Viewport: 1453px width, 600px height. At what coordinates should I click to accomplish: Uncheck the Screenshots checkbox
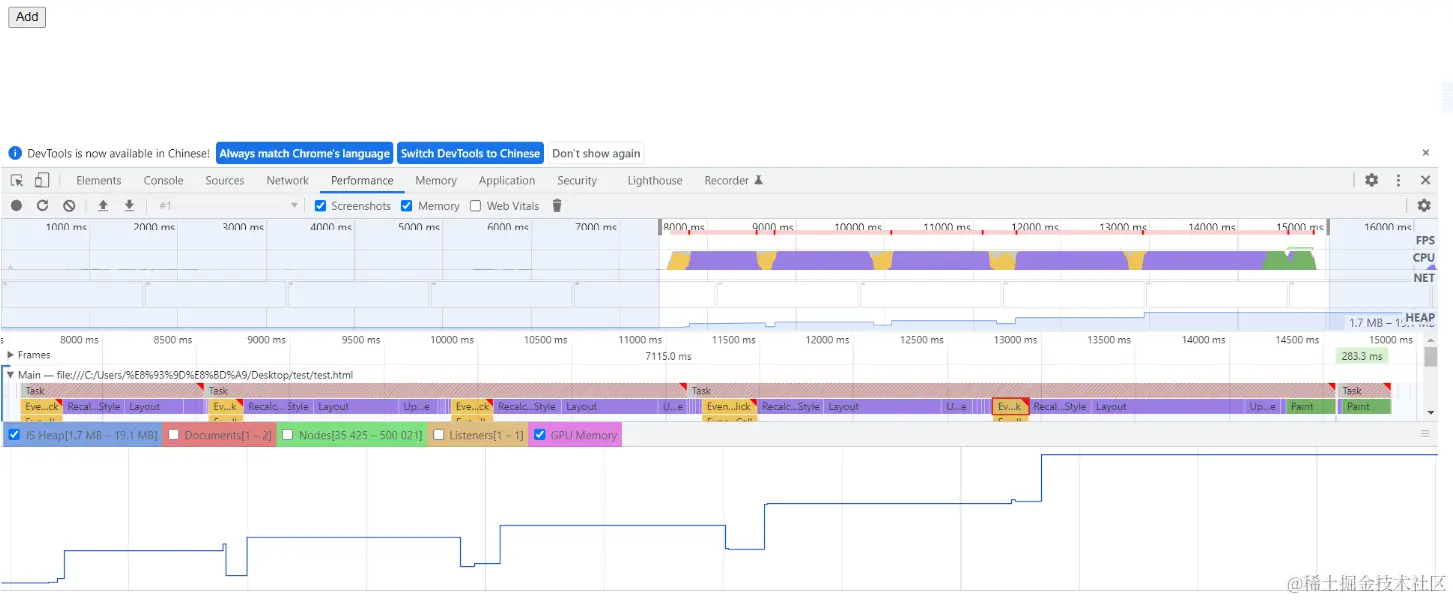click(321, 206)
